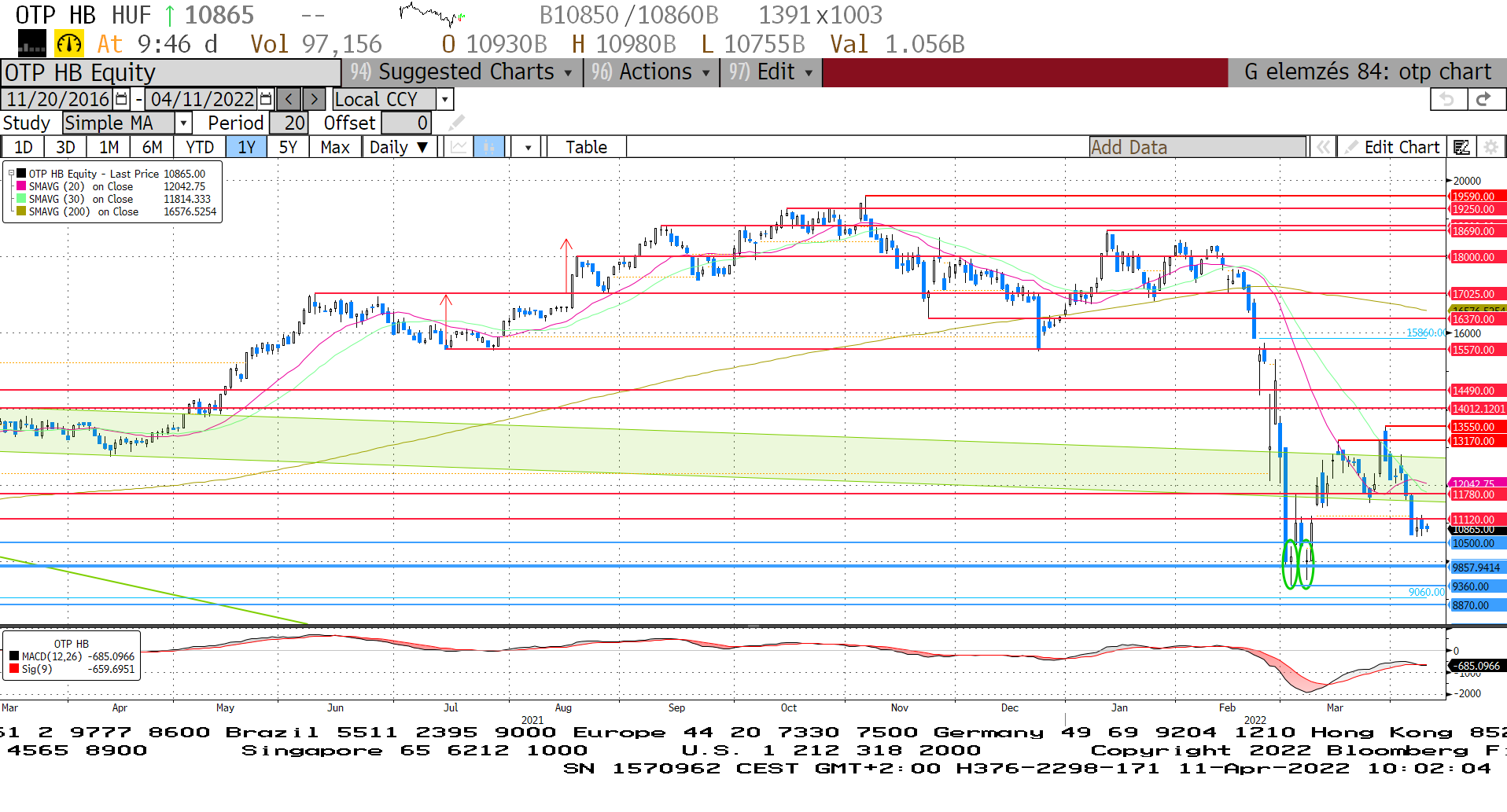Click the start date field 11/20/2016
The image size is (1507, 812).
[57, 99]
